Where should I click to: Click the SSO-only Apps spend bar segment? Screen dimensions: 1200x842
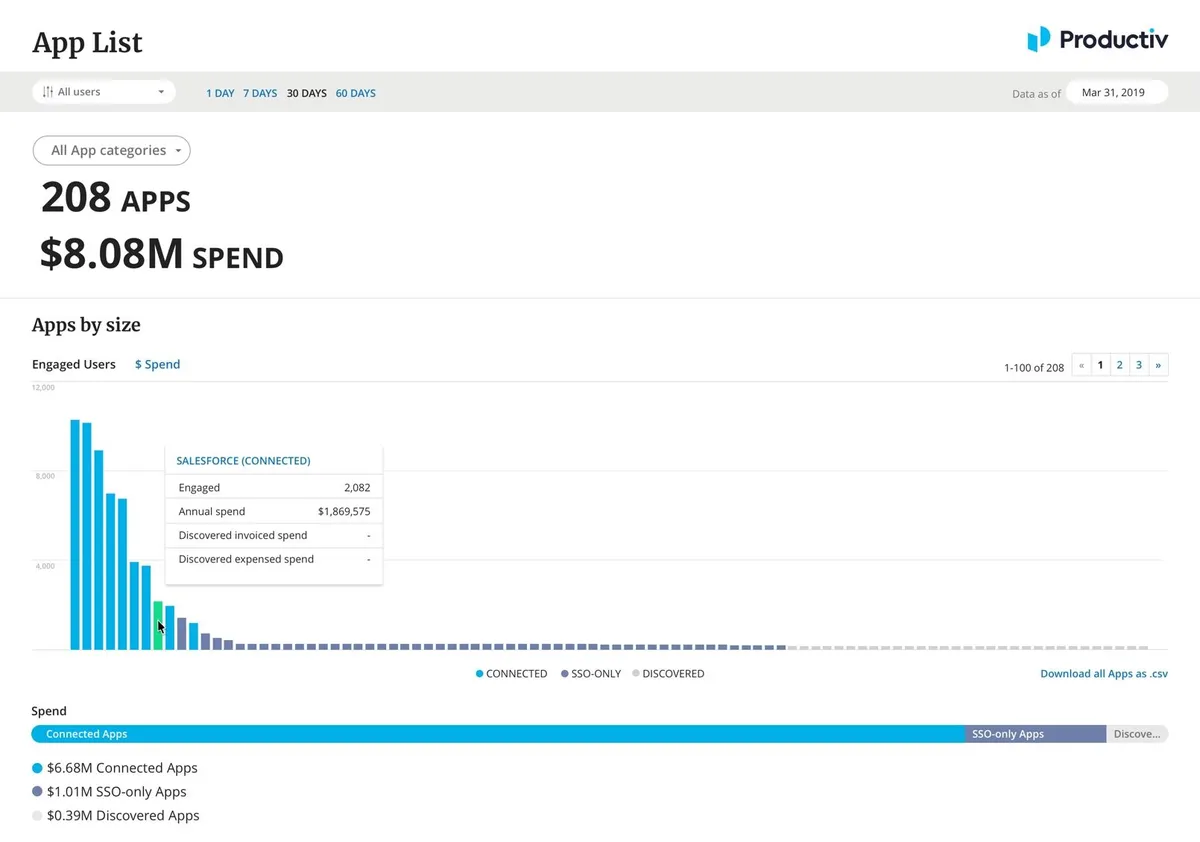1035,734
